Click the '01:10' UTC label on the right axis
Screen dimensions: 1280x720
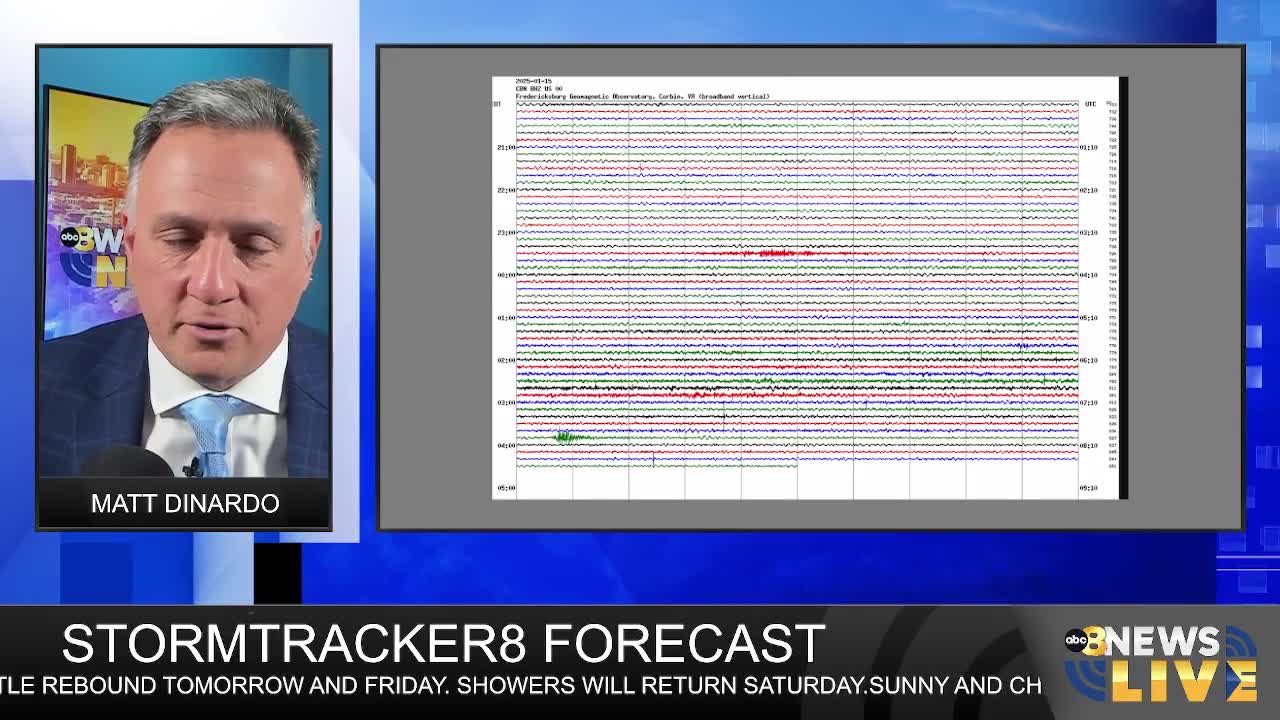1088,147
